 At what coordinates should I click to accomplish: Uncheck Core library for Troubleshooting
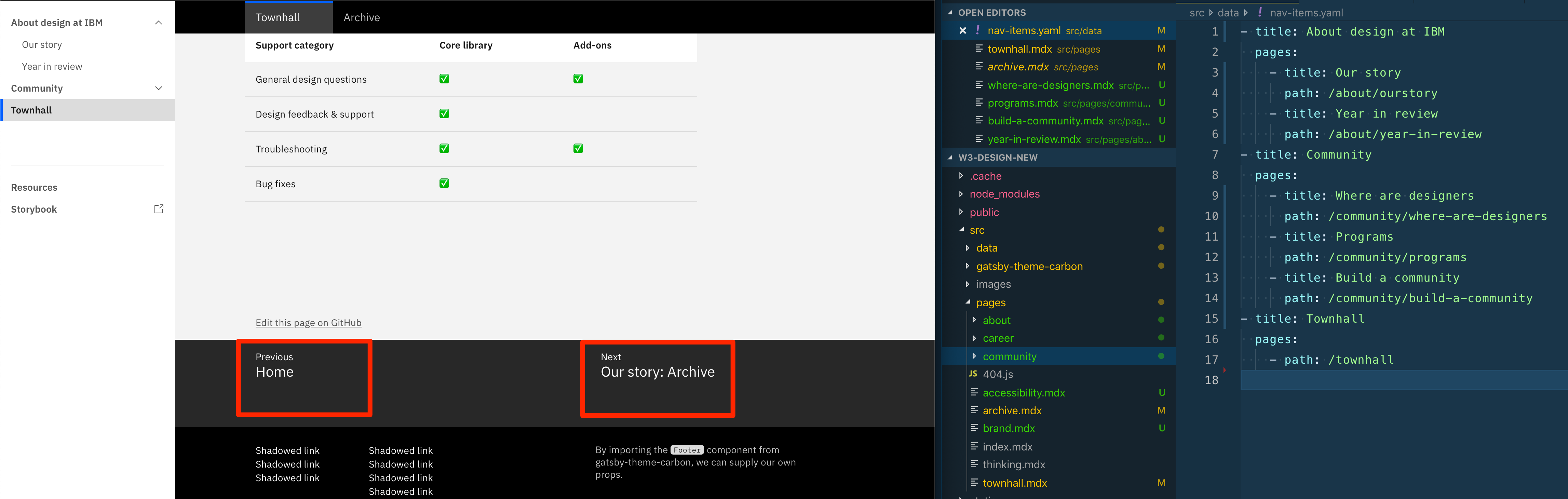point(444,148)
